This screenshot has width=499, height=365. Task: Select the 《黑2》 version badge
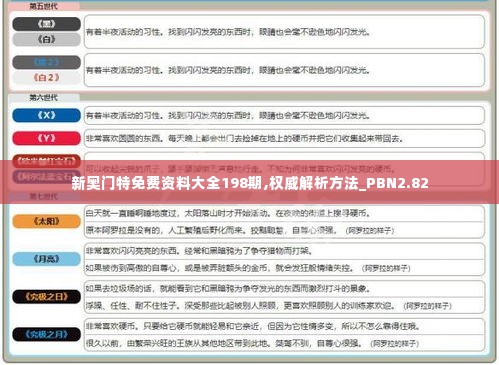(46, 62)
